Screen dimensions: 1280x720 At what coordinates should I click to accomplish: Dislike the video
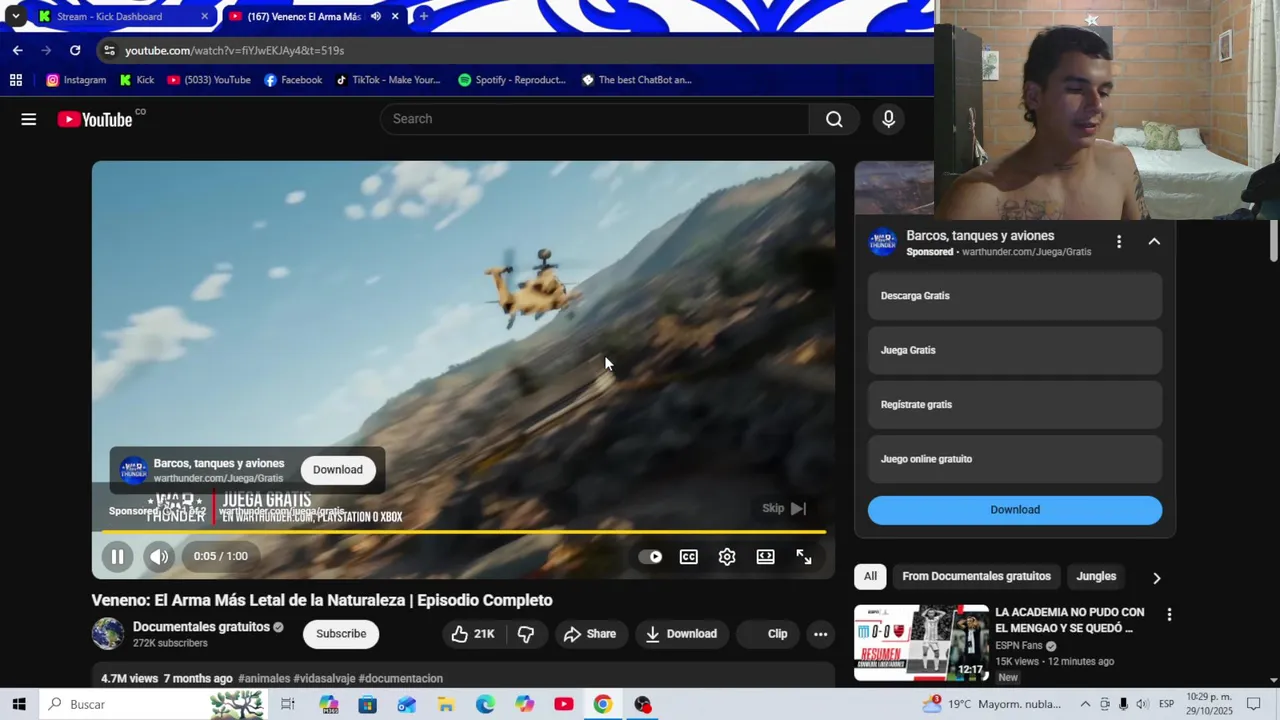(x=526, y=634)
